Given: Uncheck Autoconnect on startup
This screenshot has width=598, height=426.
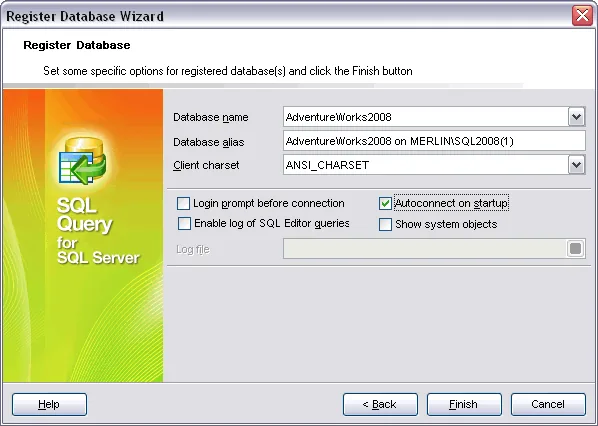Looking at the screenshot, I should pos(385,203).
